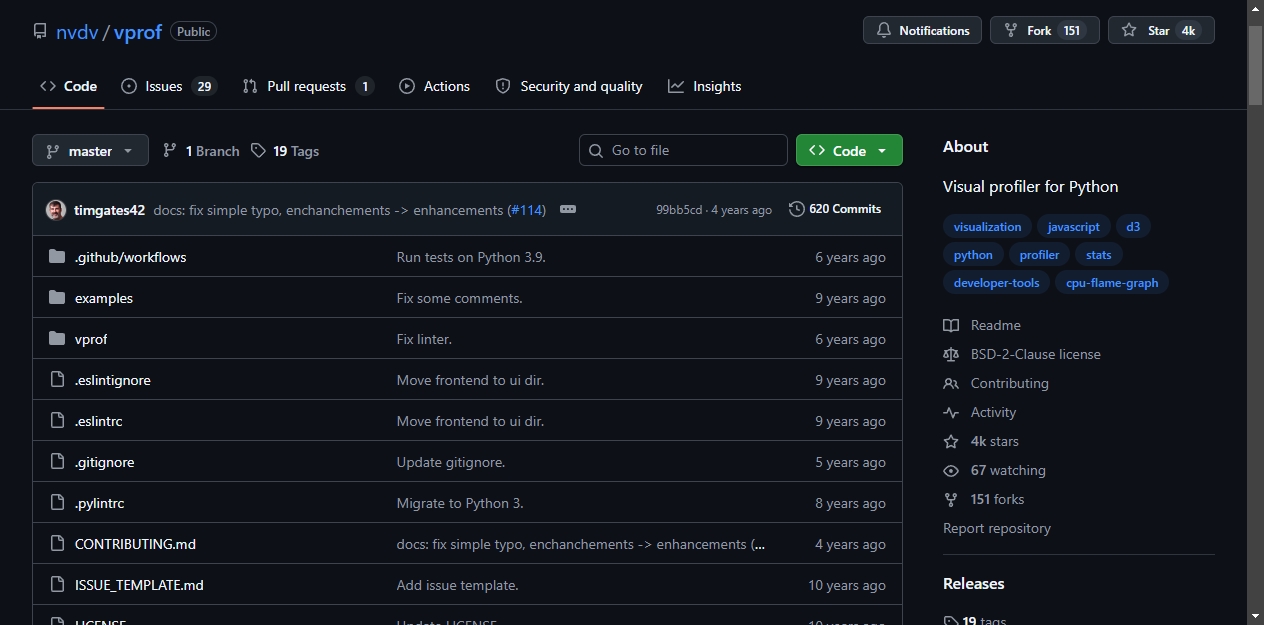The width and height of the screenshot is (1264, 625).
Task: View the 620 Commits history
Action: point(835,209)
